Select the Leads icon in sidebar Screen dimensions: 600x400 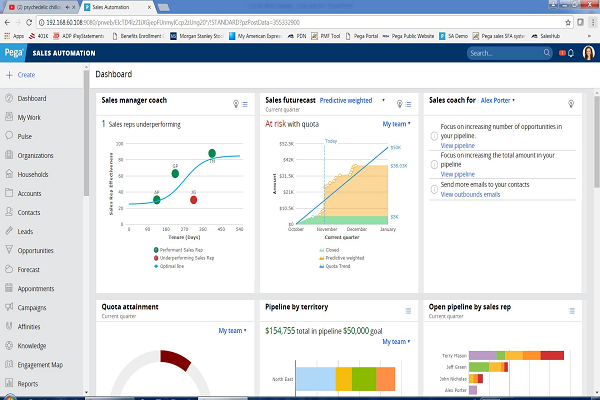click(x=9, y=231)
